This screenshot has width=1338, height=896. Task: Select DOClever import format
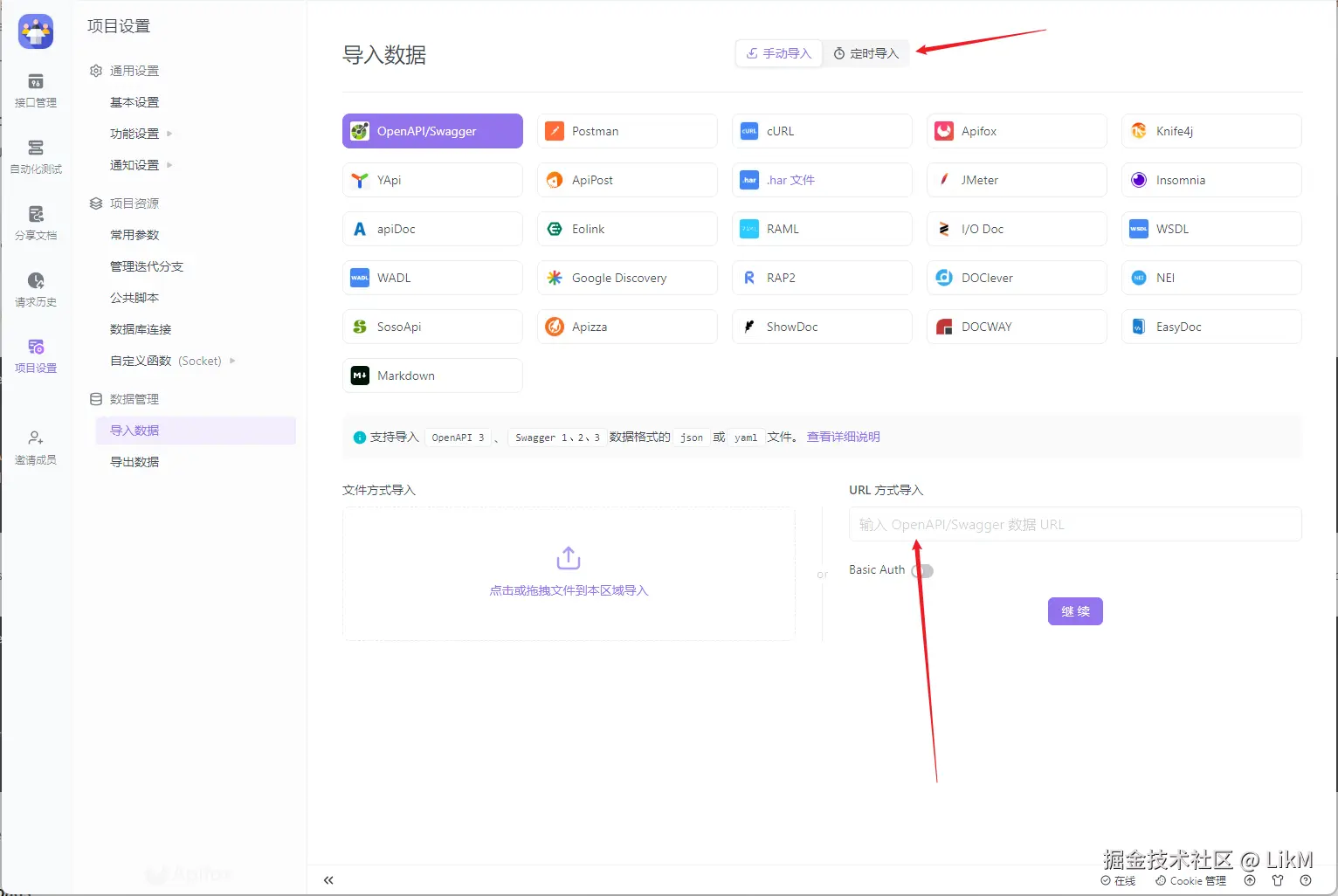[1017, 278]
